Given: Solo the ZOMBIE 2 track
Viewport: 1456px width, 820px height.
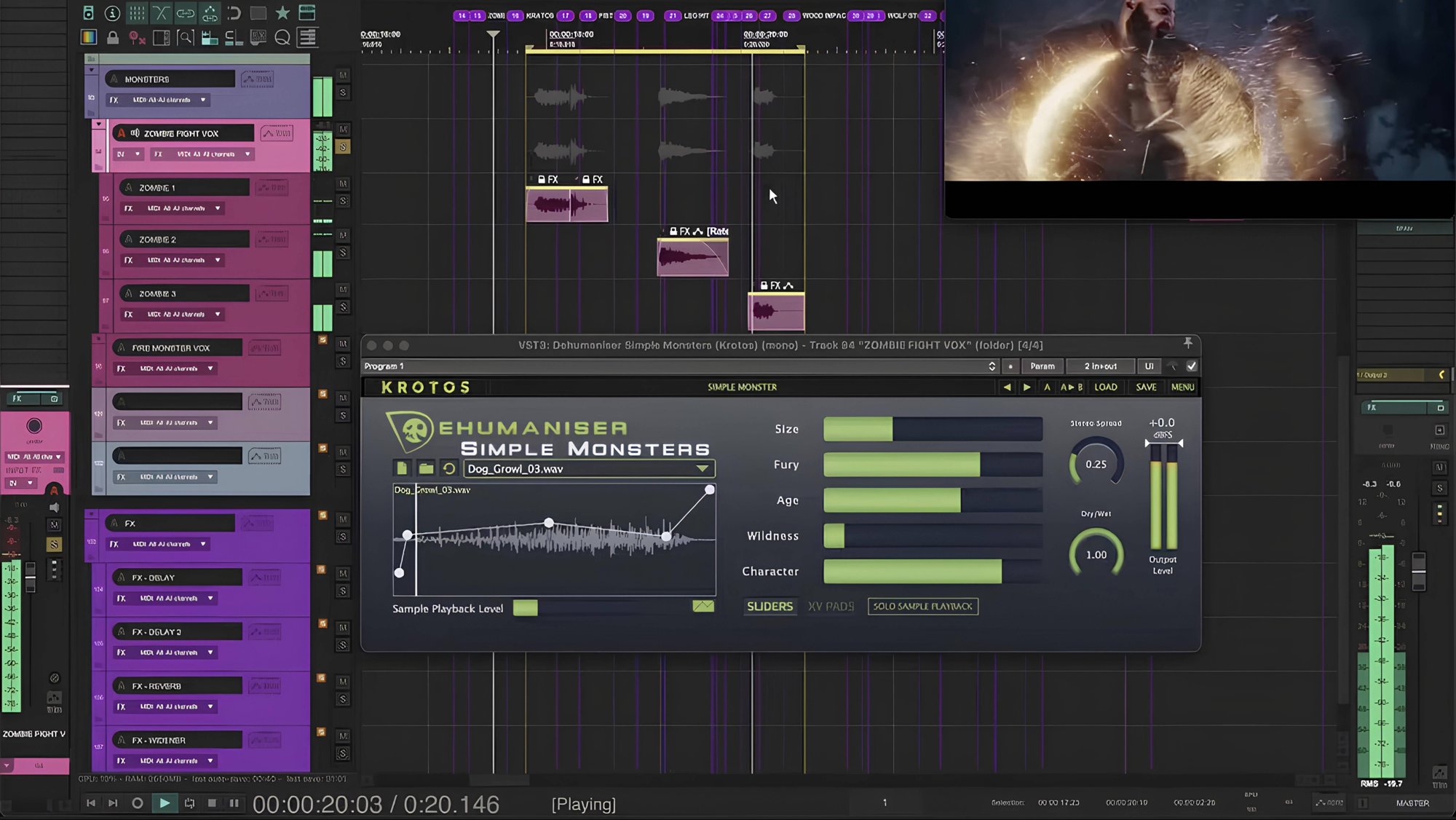Looking at the screenshot, I should [x=343, y=253].
